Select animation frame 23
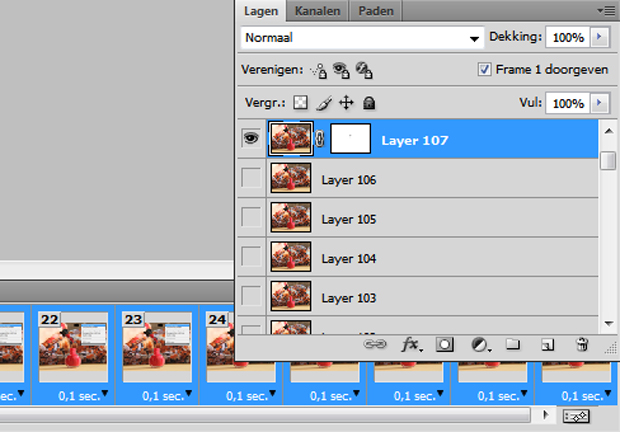620x432 pixels. [157, 347]
